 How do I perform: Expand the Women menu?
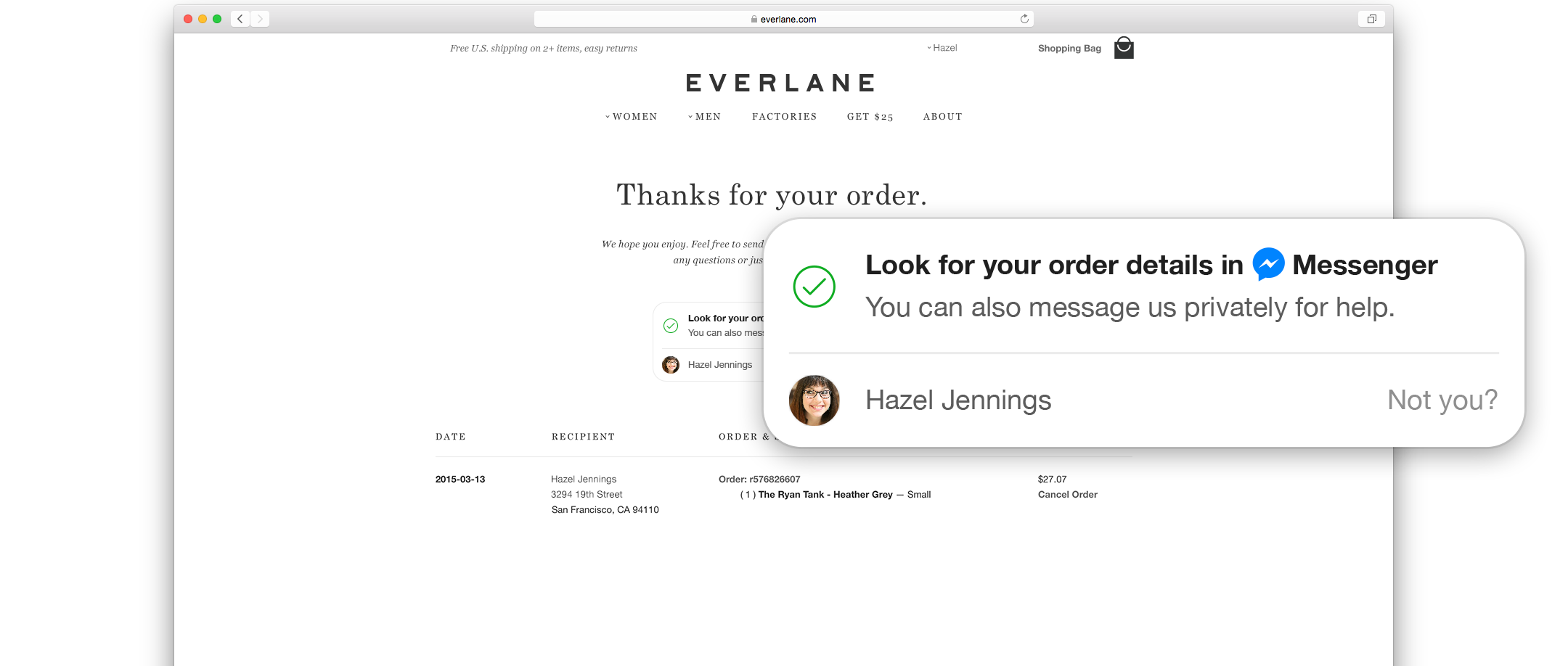coord(632,117)
